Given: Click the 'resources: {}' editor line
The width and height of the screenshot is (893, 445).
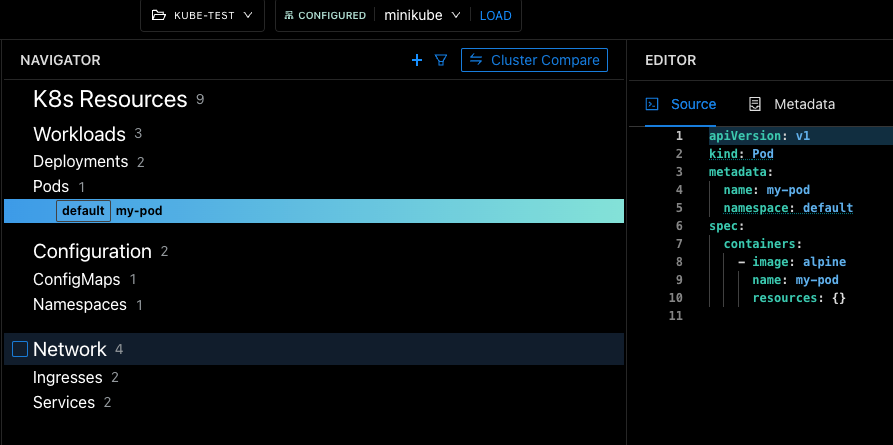Looking at the screenshot, I should (x=799, y=298).
